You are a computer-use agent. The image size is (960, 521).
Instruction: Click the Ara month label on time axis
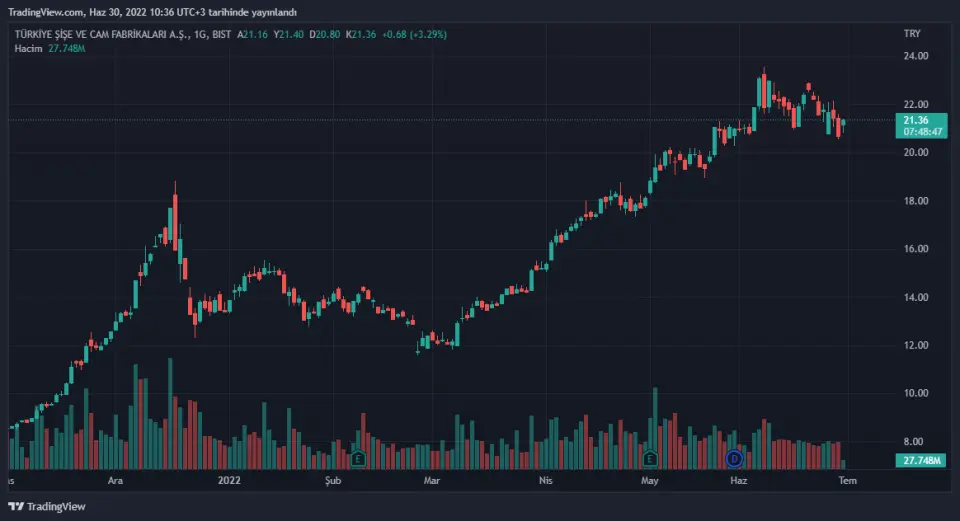116,481
